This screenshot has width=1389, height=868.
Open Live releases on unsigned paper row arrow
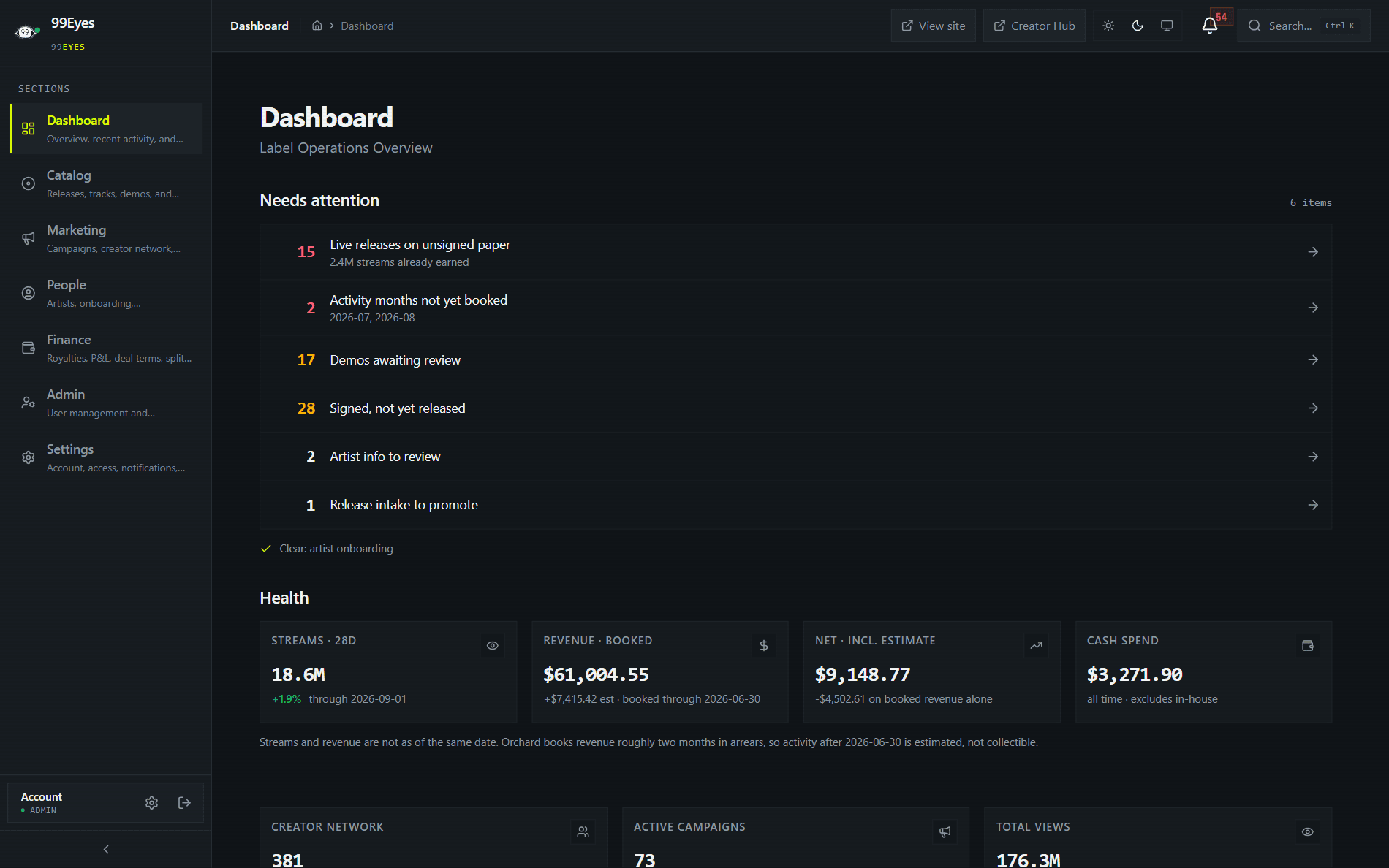(1313, 252)
